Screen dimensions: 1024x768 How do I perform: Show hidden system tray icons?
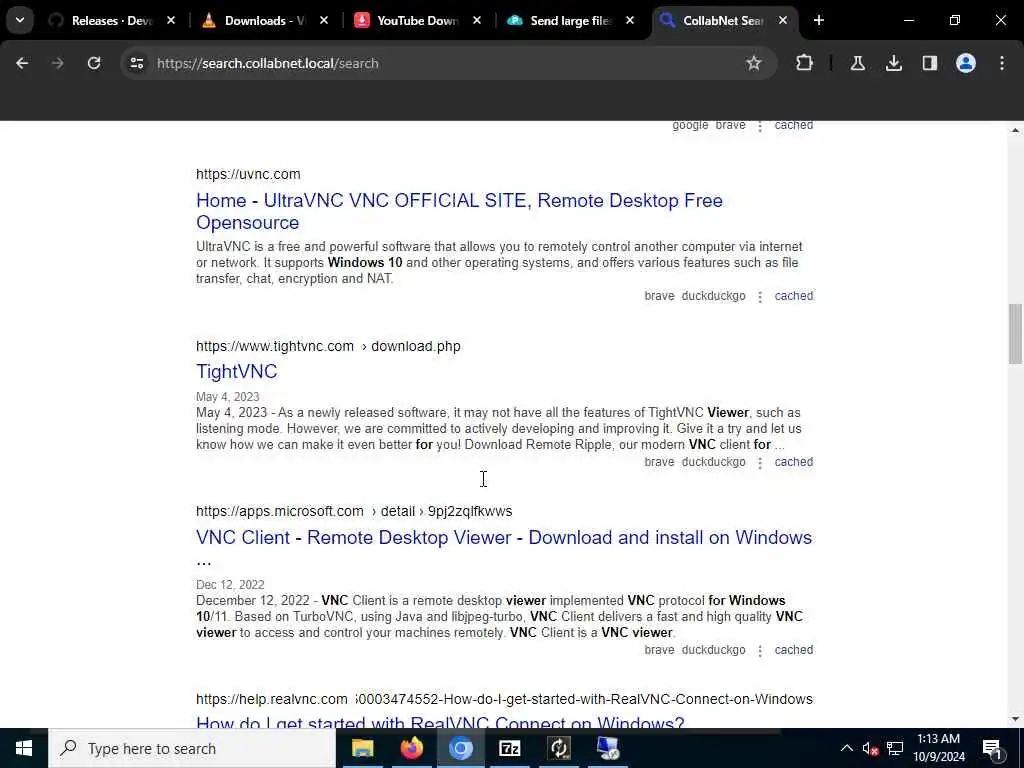click(x=846, y=748)
